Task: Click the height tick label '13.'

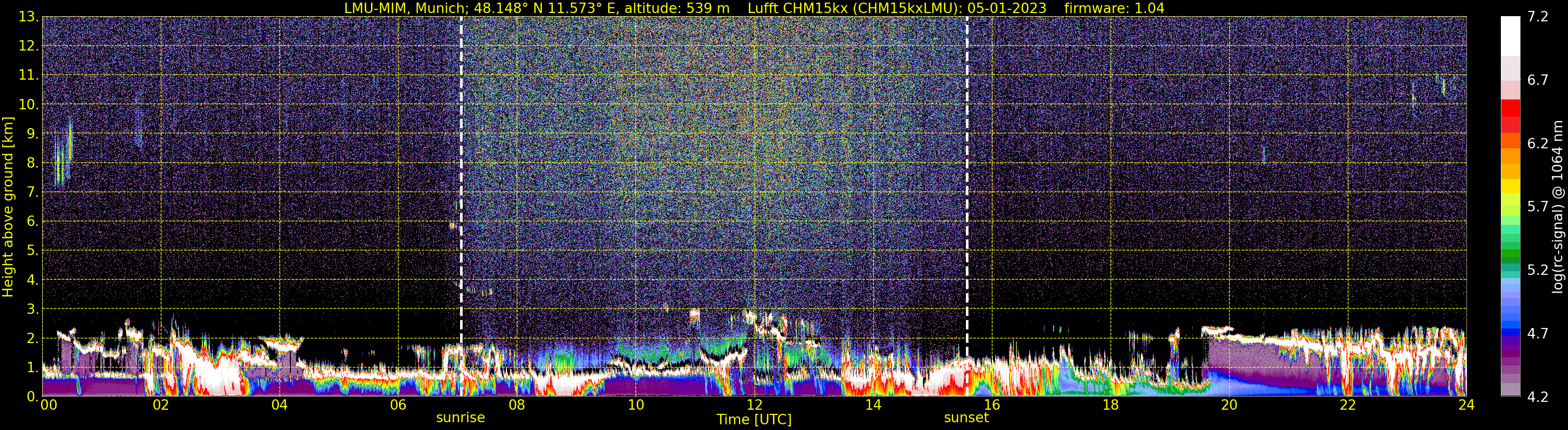Action: click(29, 17)
